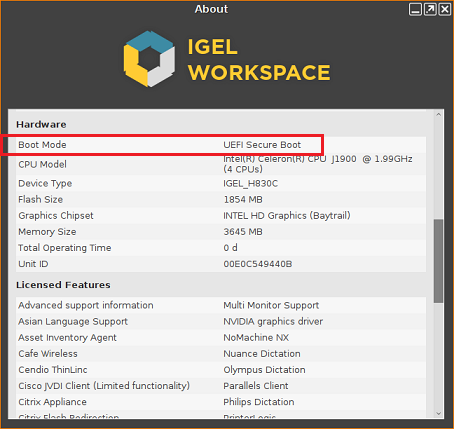Click the Unit ID value
The height and width of the screenshot is (429, 454).
pos(258,264)
